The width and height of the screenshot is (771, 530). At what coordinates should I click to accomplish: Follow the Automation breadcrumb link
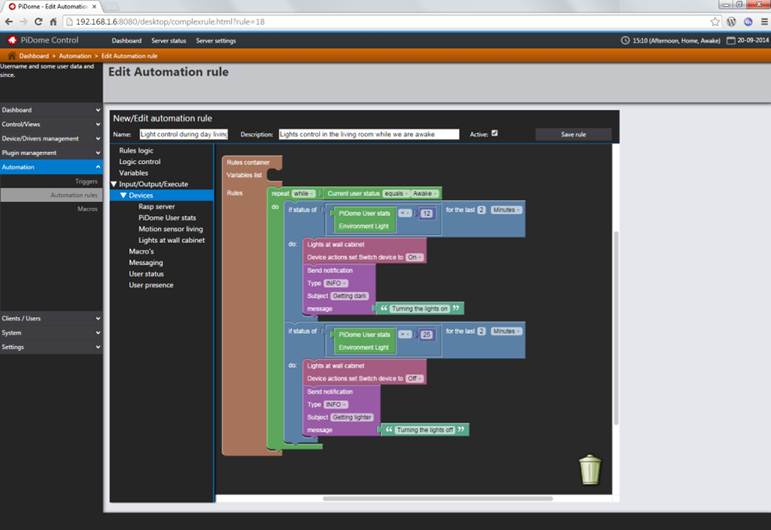point(75,56)
